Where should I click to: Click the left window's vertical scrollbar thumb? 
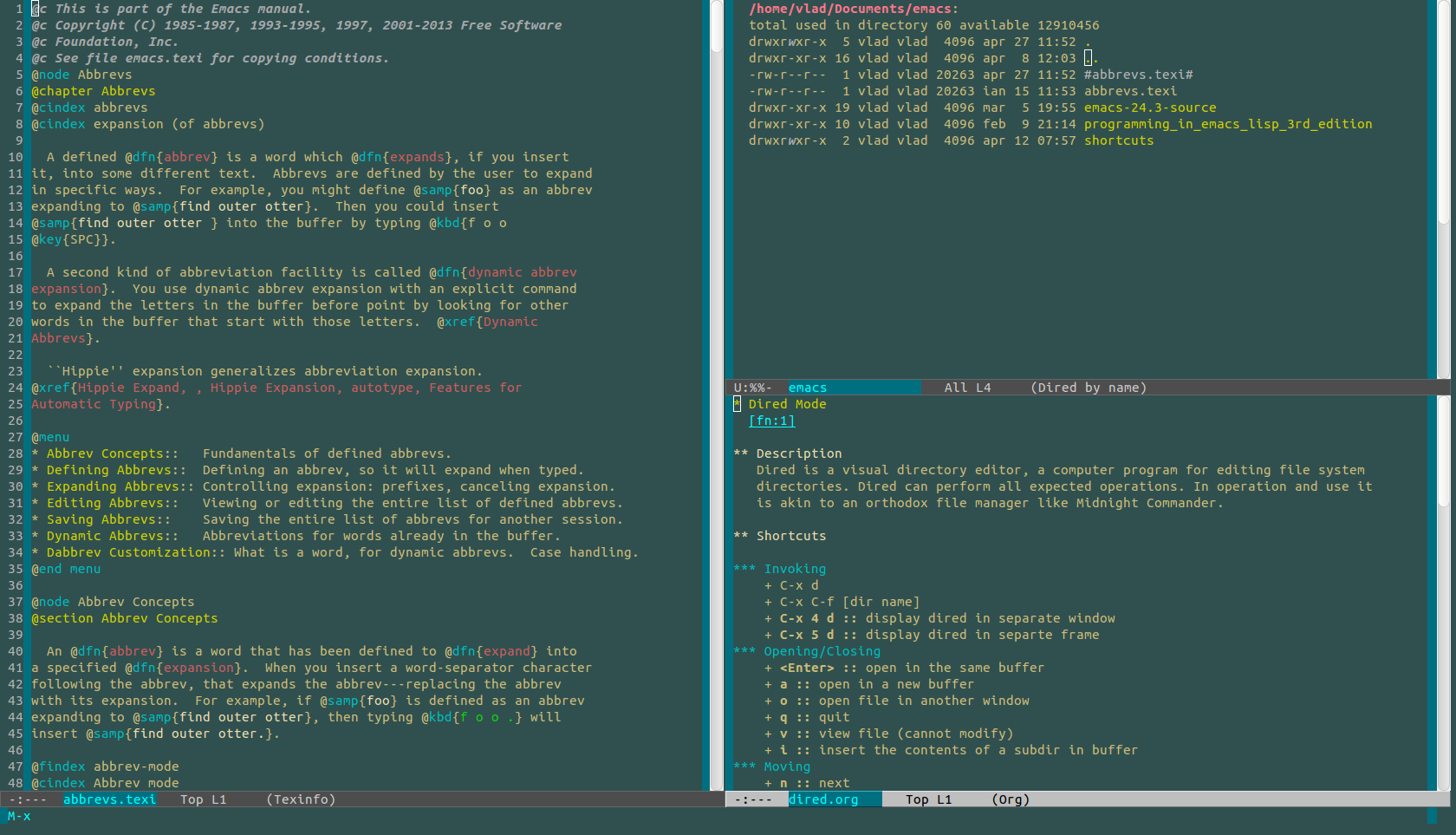click(x=717, y=26)
